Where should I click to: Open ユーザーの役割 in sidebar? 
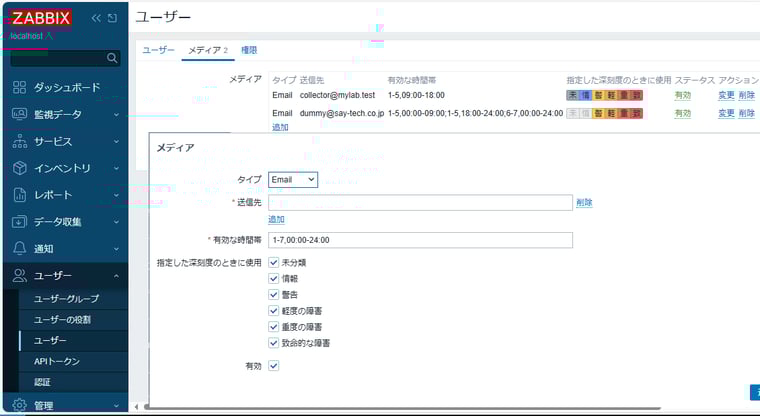tap(62, 320)
